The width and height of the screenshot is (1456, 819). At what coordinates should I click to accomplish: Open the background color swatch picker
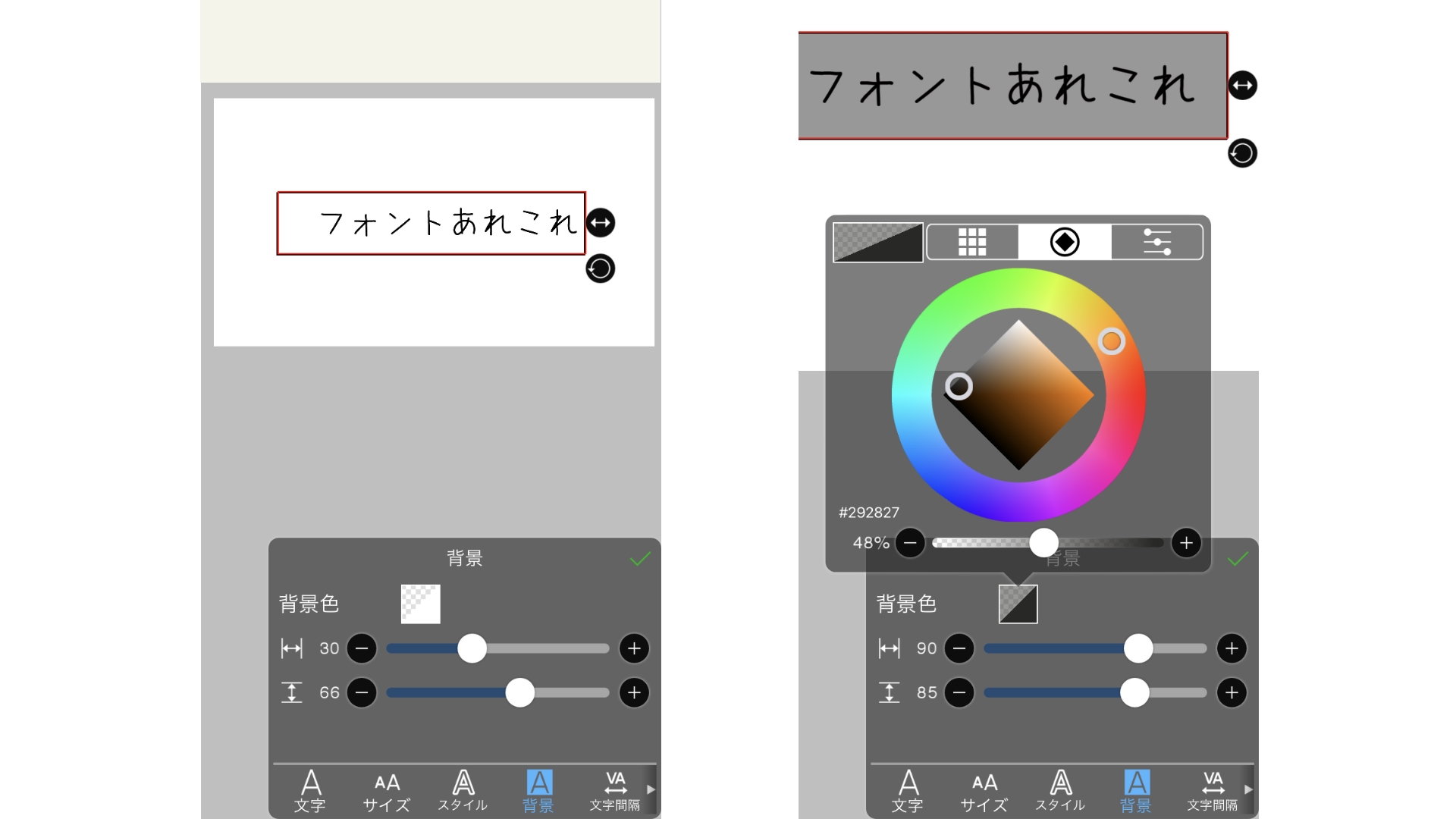pos(1017,603)
